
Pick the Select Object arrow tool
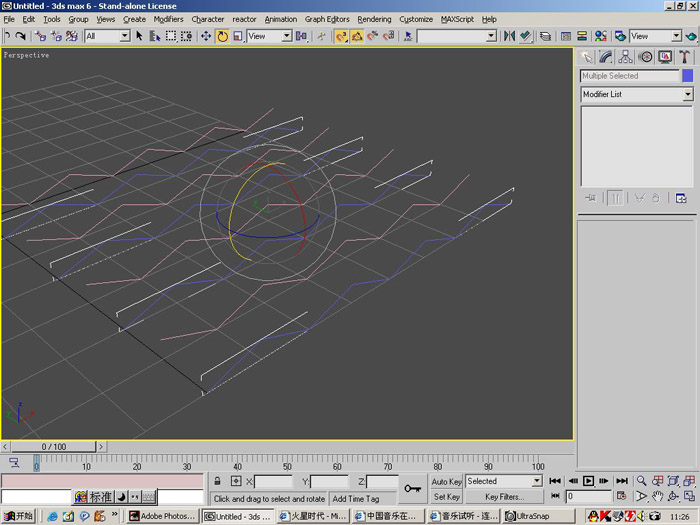[139, 36]
